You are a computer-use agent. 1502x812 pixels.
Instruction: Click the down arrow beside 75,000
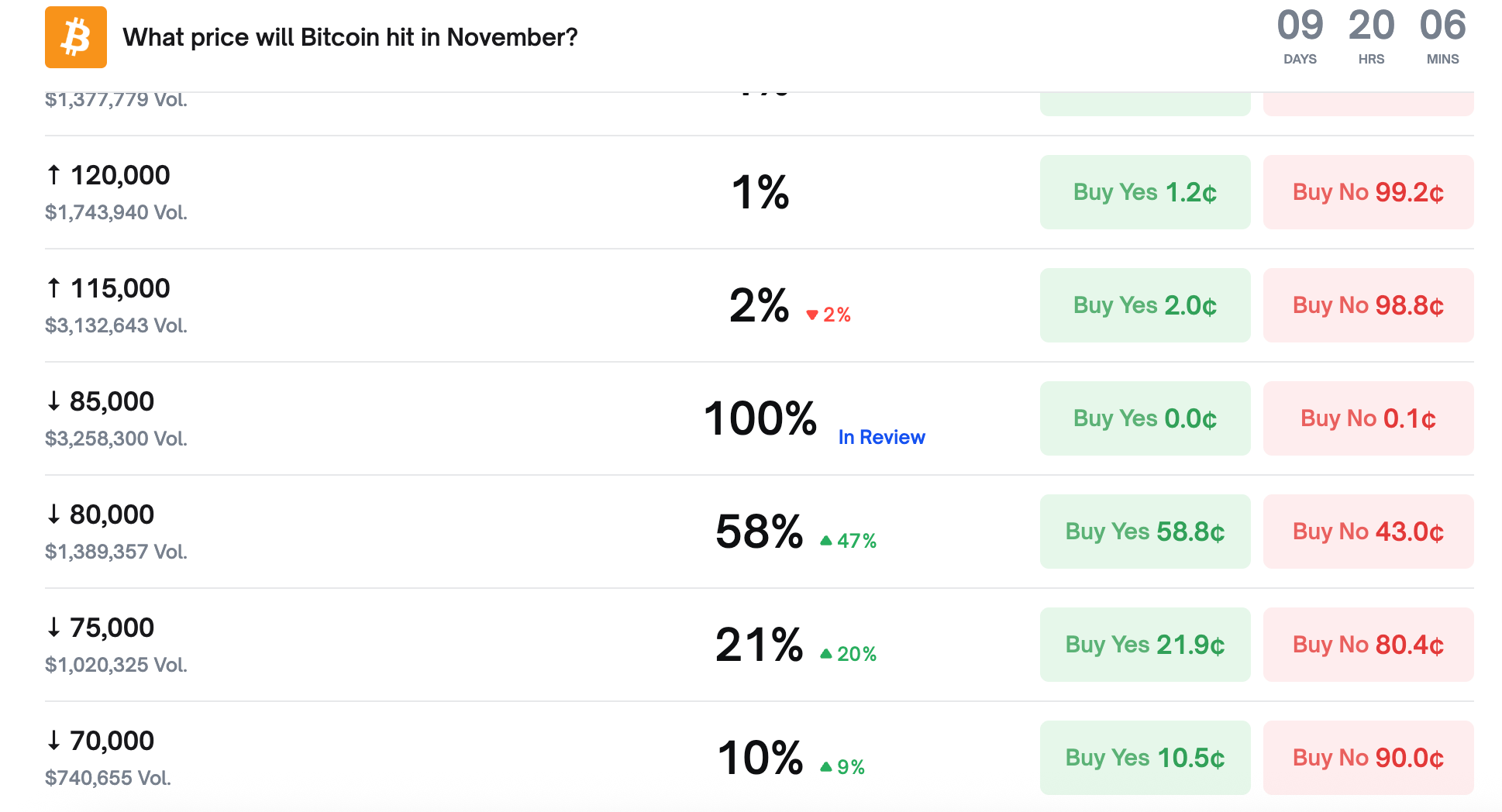53,628
